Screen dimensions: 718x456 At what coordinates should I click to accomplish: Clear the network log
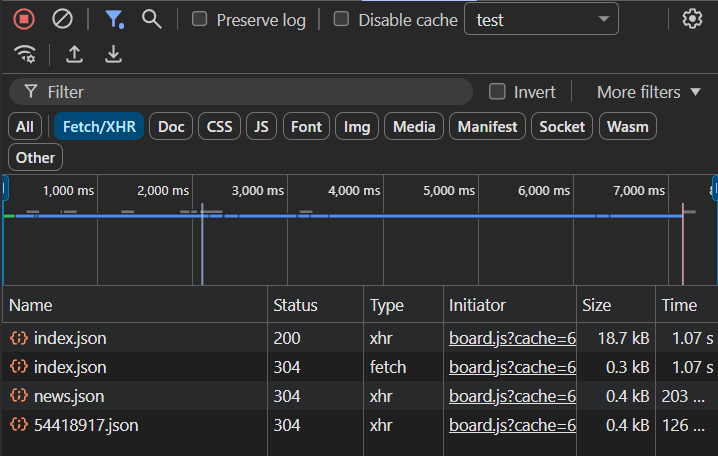coord(62,19)
